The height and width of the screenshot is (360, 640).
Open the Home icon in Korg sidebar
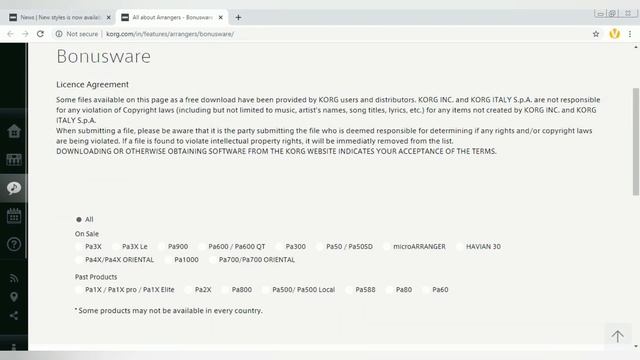[x=14, y=131]
